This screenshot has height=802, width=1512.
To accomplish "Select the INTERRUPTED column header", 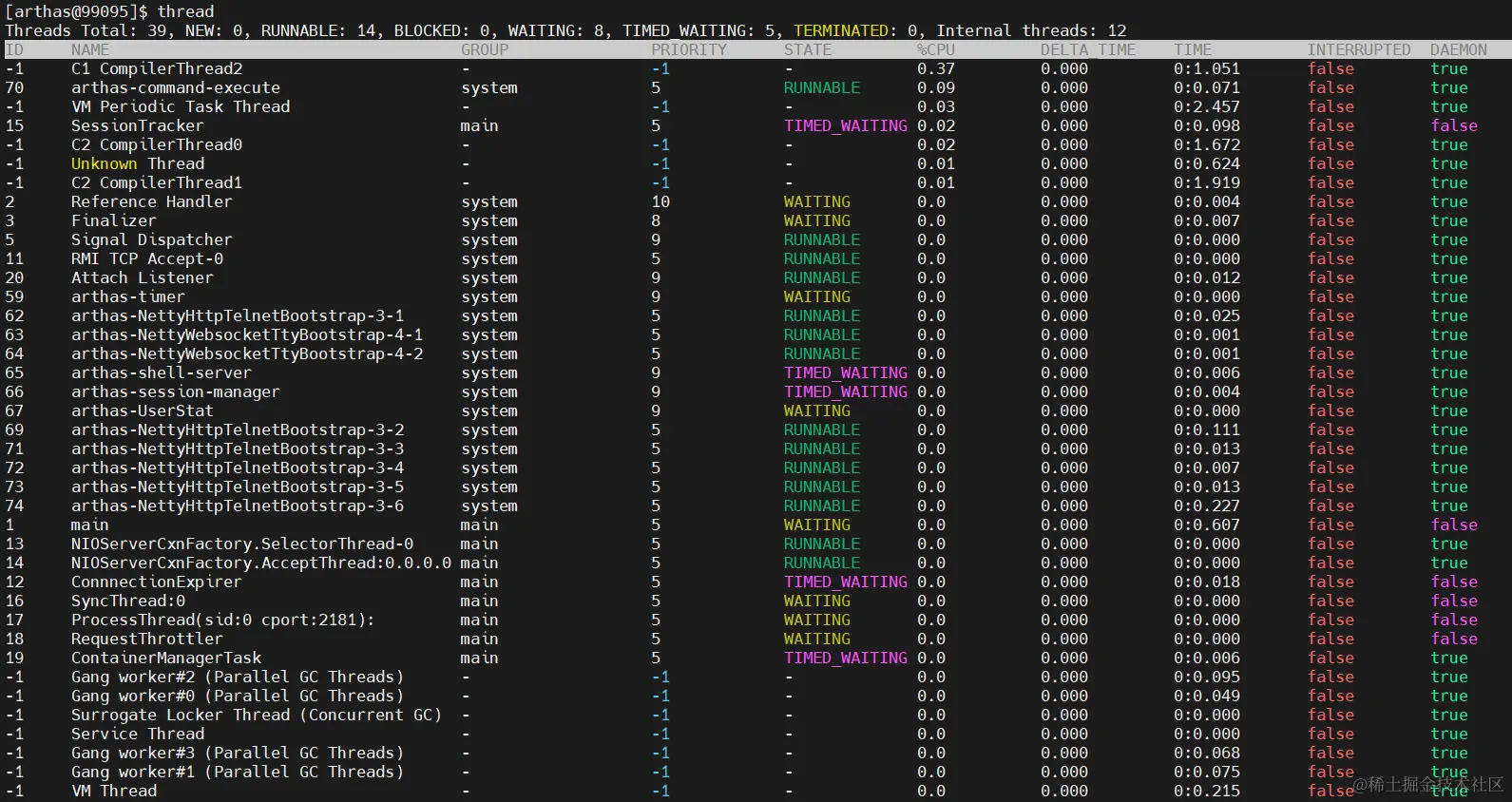I will [1359, 49].
